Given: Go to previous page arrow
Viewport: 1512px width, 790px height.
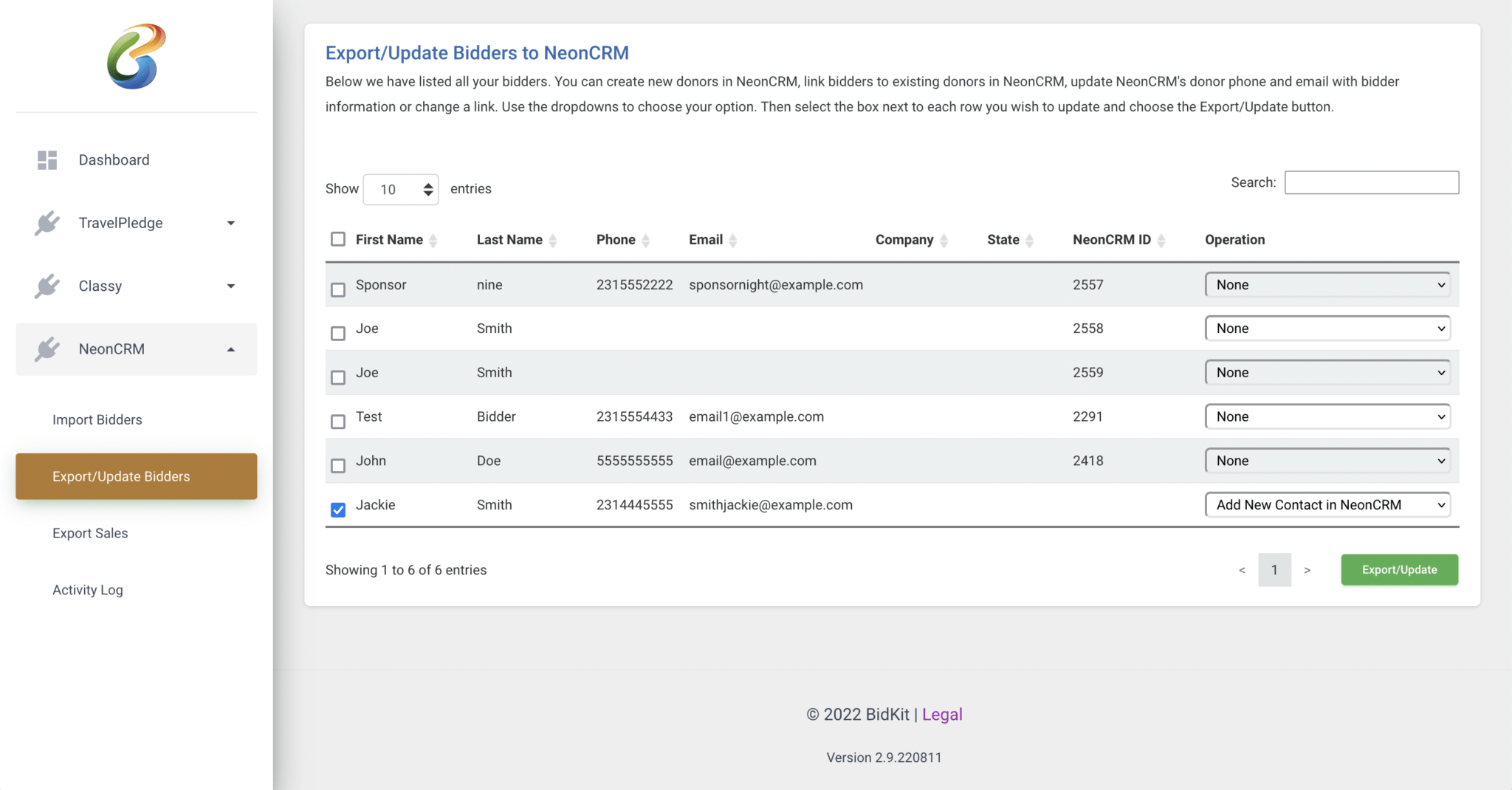Looking at the screenshot, I should [1242, 570].
